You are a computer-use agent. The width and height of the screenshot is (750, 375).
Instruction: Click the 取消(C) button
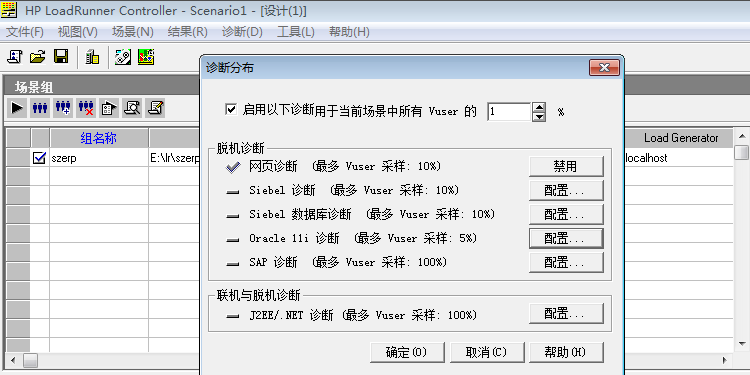pos(486,353)
